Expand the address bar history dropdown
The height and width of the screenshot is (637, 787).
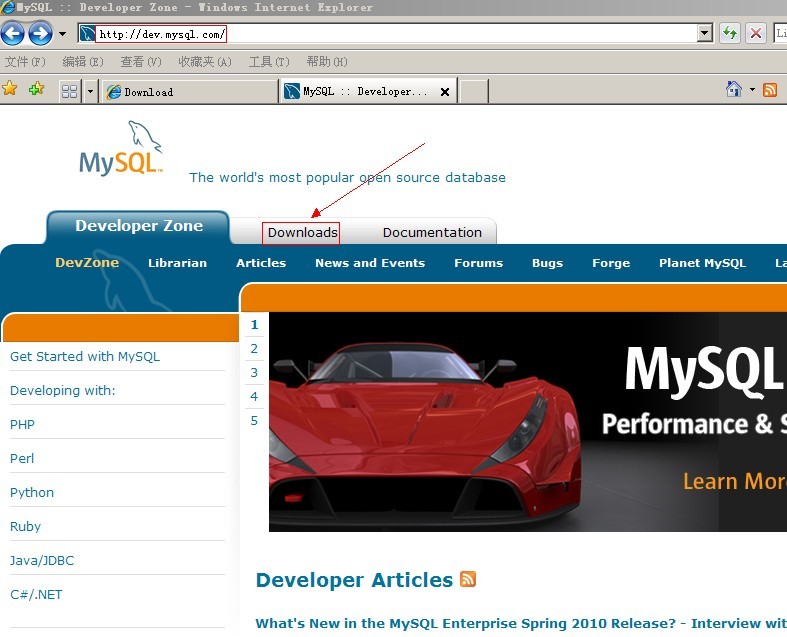[x=705, y=34]
